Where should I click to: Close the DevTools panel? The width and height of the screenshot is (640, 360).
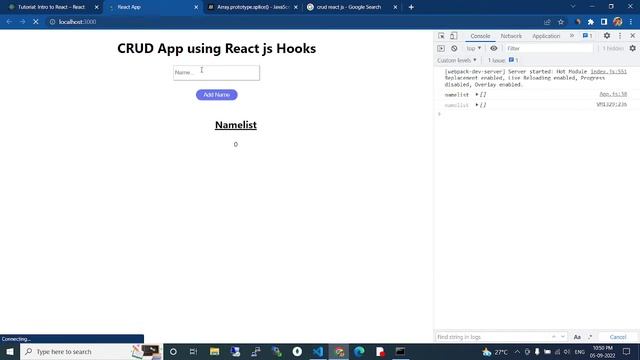coord(633,36)
